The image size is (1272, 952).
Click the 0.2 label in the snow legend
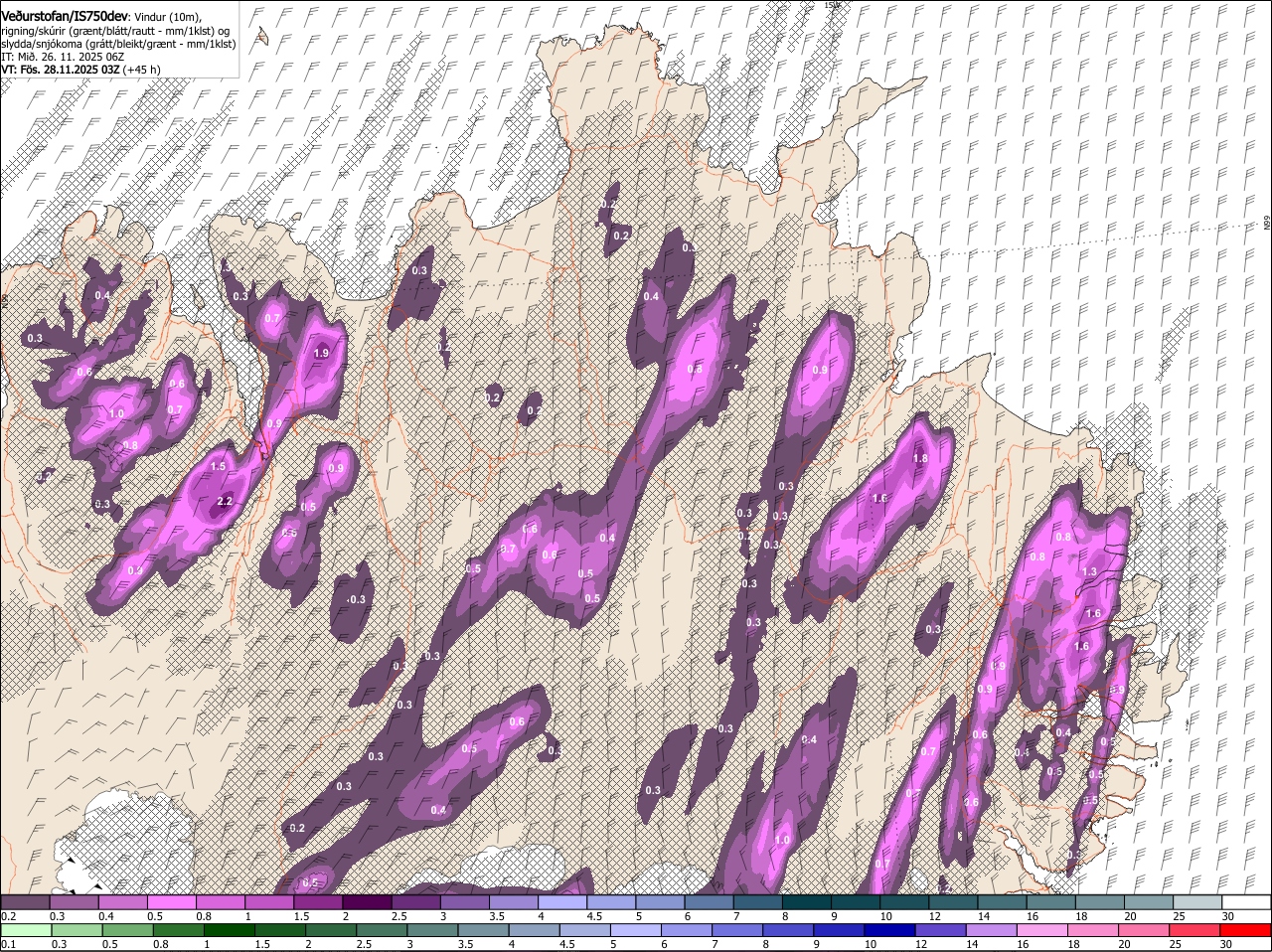[x=8, y=916]
